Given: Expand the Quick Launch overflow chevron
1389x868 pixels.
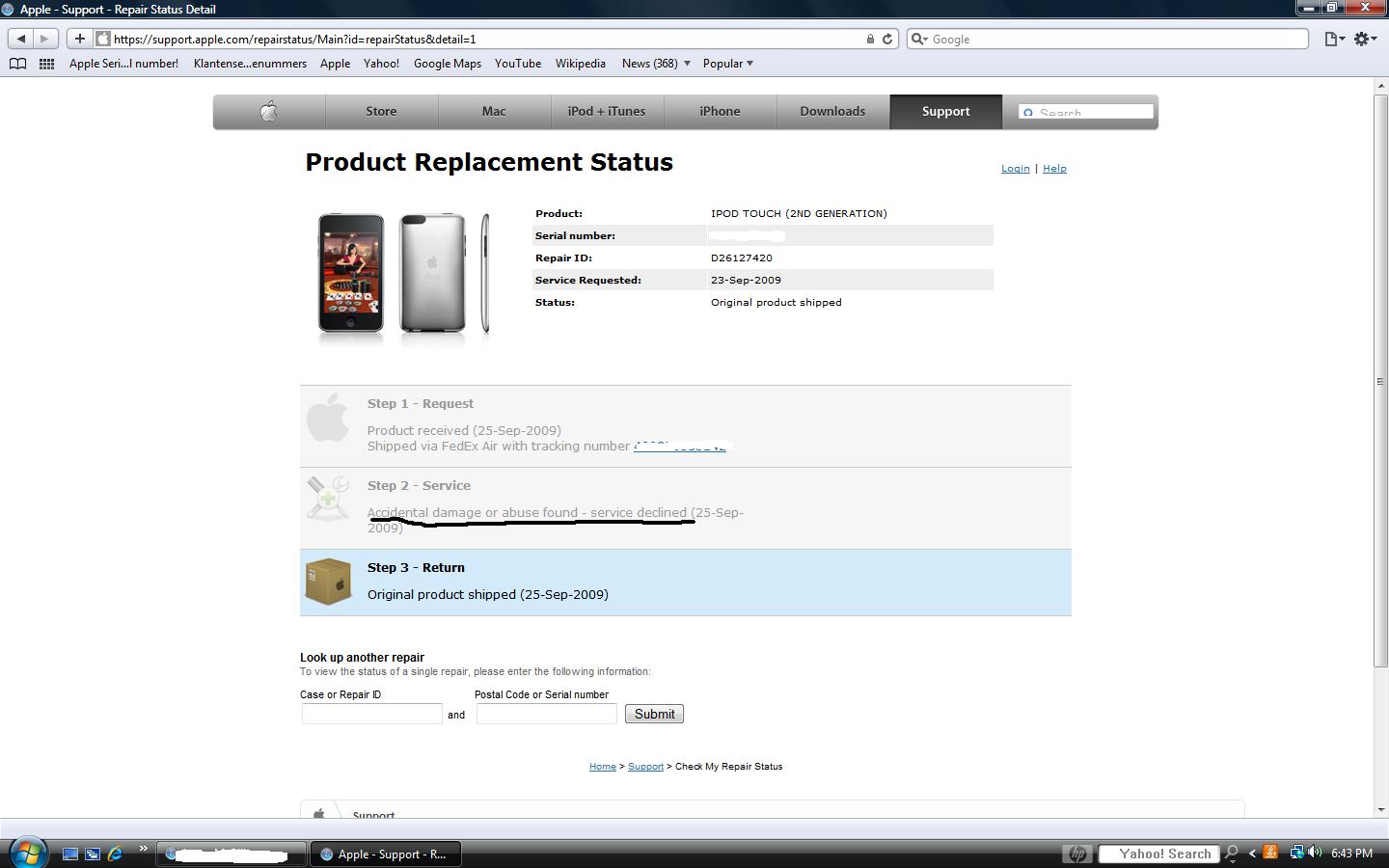Looking at the screenshot, I should tap(144, 850).
